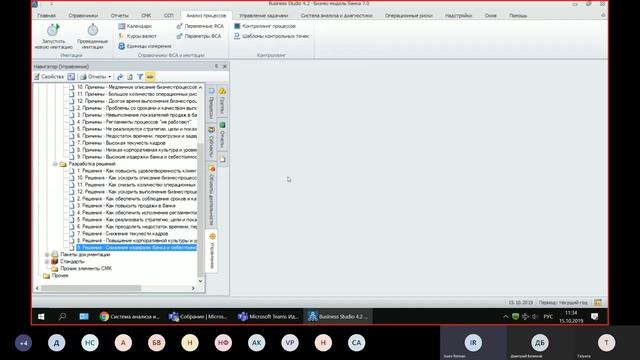Viewport: 640px width, 360px height.
Task: Open Шаблоны контрольных точек
Action: click(x=271, y=36)
